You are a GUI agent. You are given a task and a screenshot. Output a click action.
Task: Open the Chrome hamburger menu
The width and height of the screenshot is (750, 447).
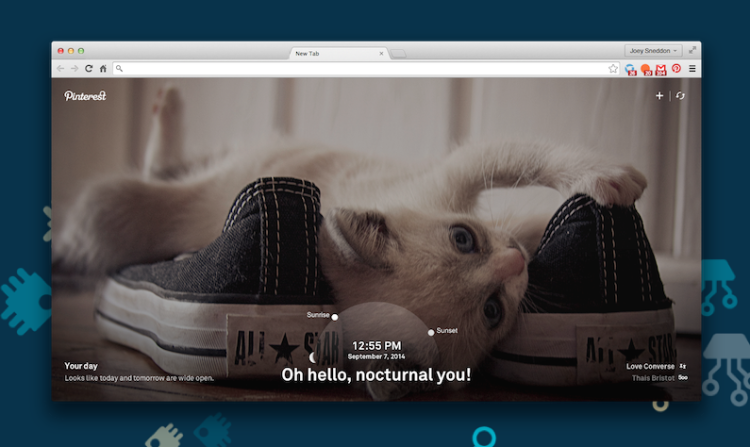[692, 69]
